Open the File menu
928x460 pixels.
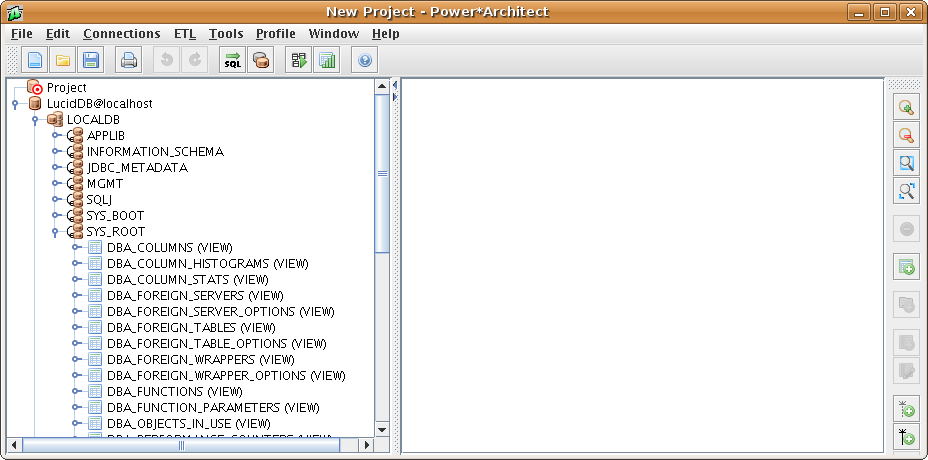click(22, 34)
